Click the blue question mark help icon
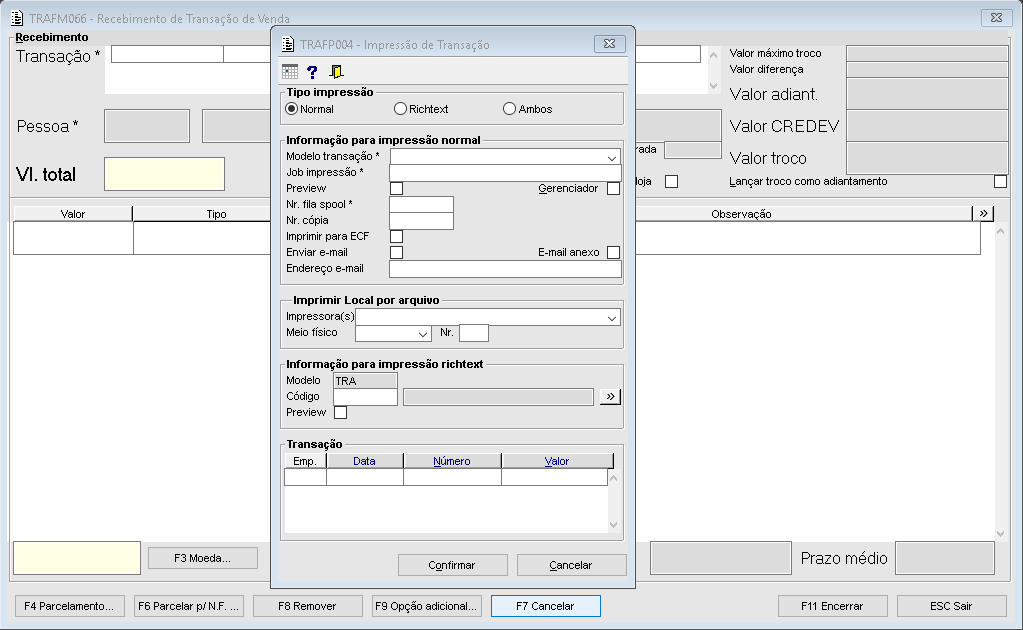 [x=313, y=72]
